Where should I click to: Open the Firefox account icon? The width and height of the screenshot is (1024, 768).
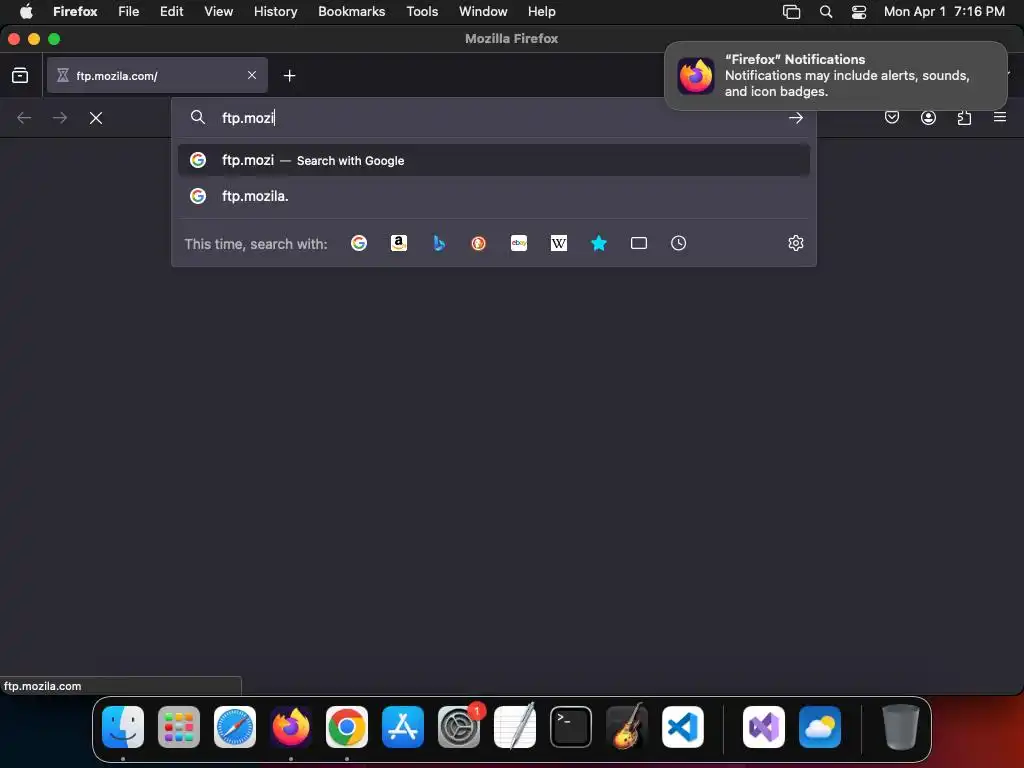[x=928, y=118]
